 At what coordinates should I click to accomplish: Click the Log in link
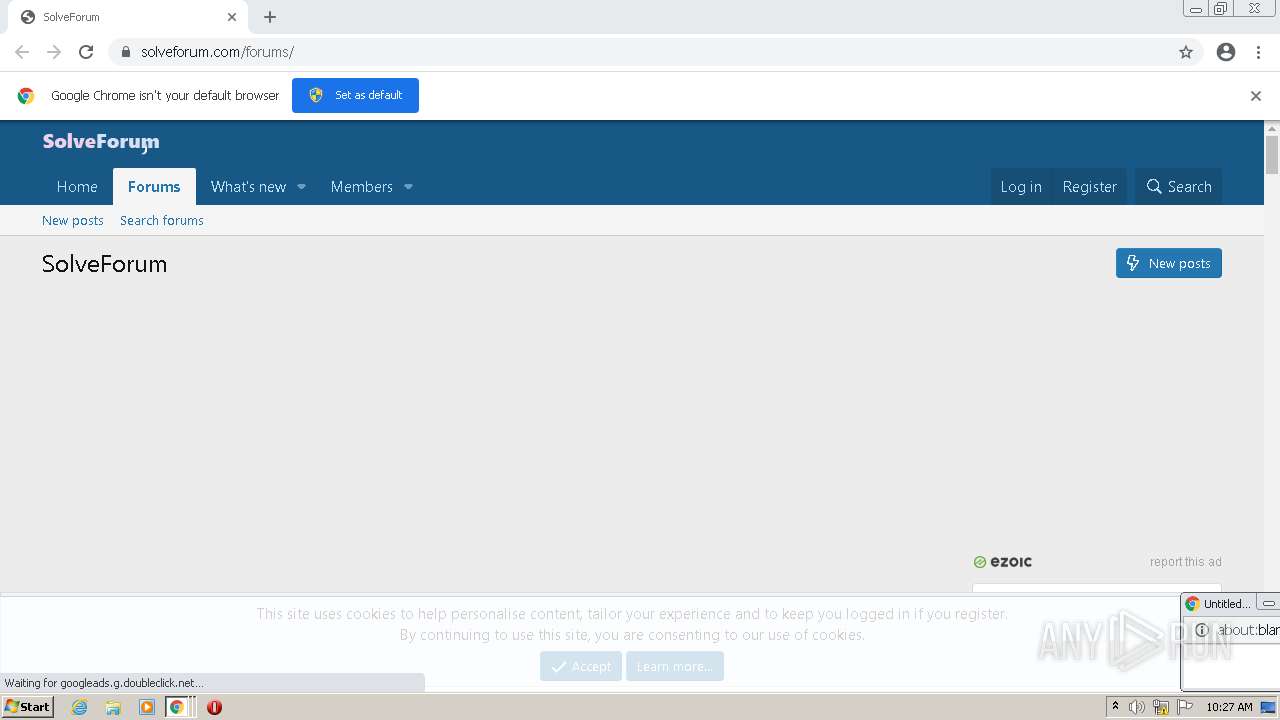pyautogui.click(x=1021, y=187)
